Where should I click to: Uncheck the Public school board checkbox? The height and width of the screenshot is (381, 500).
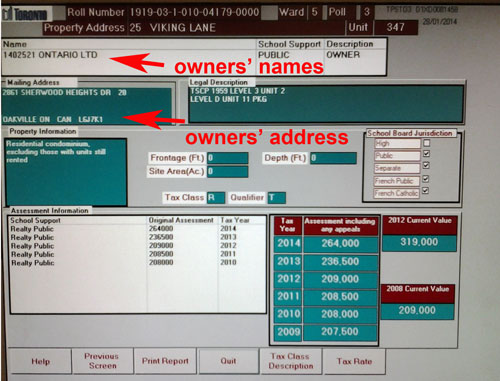[x=426, y=154]
